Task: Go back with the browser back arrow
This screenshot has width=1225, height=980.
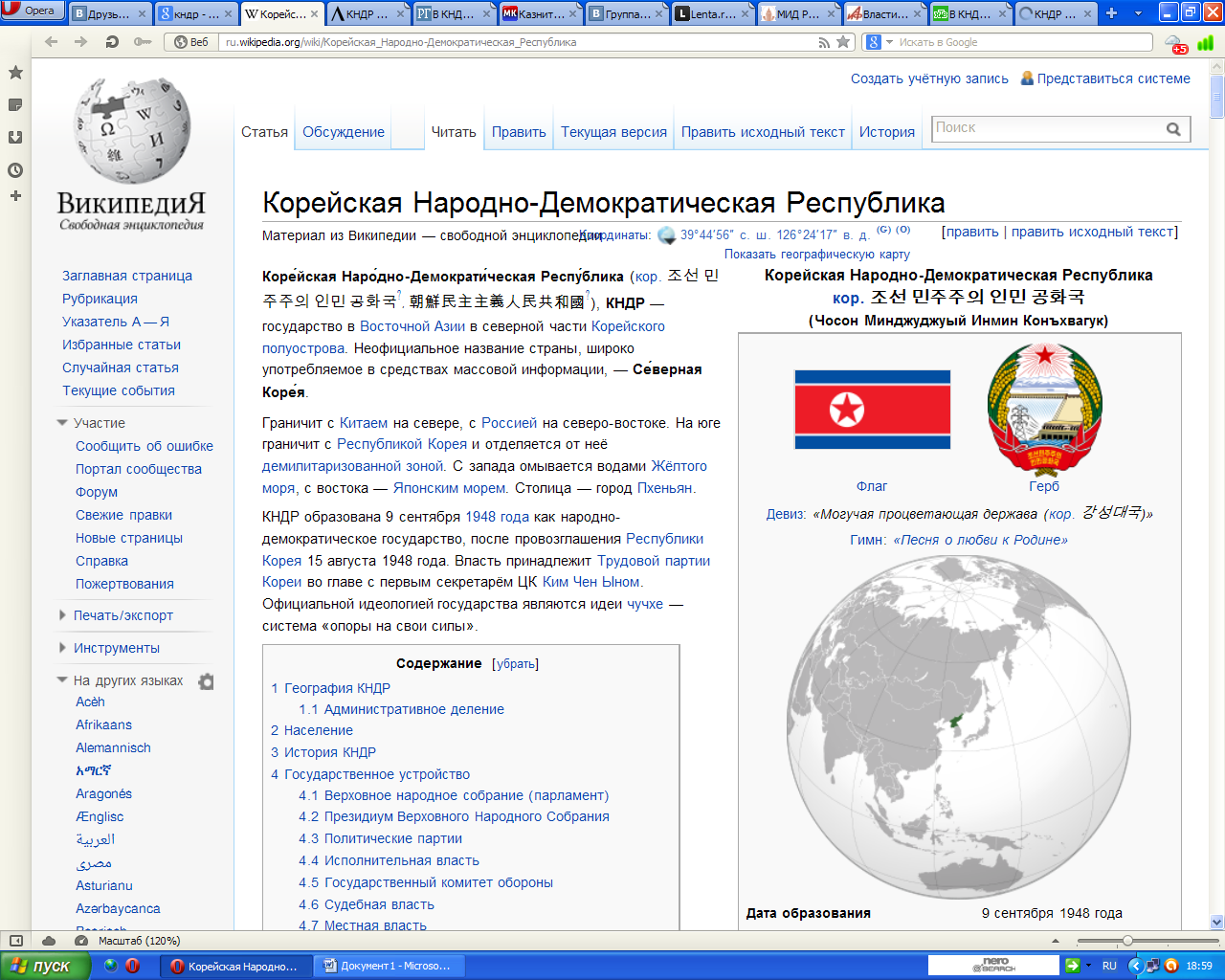Action: 52,42
